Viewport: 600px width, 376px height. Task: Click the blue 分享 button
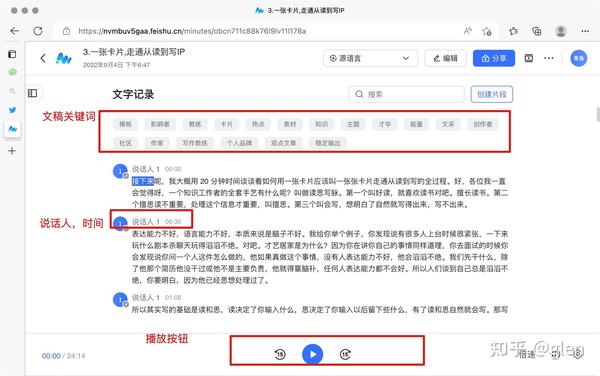click(x=494, y=58)
